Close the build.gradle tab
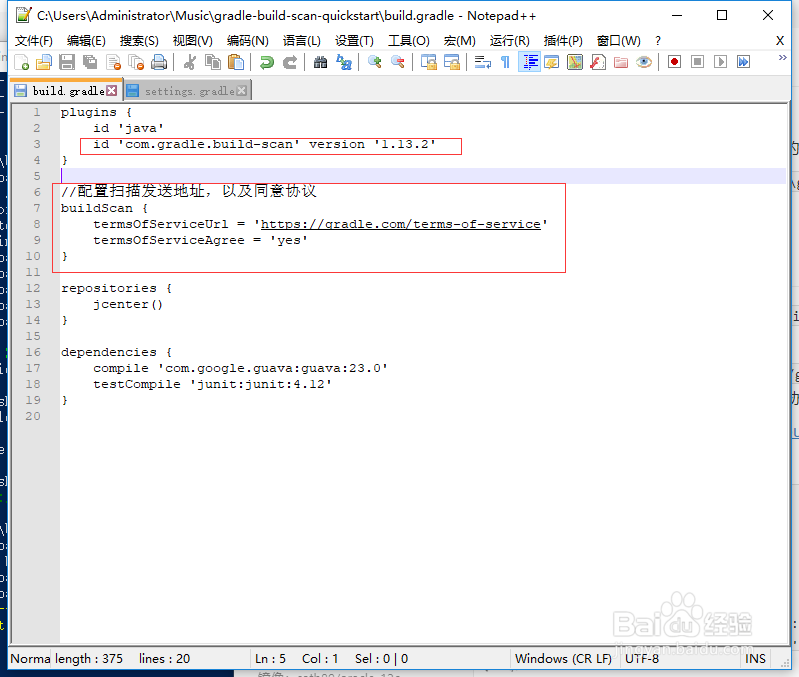The image size is (799, 677). pos(112,91)
